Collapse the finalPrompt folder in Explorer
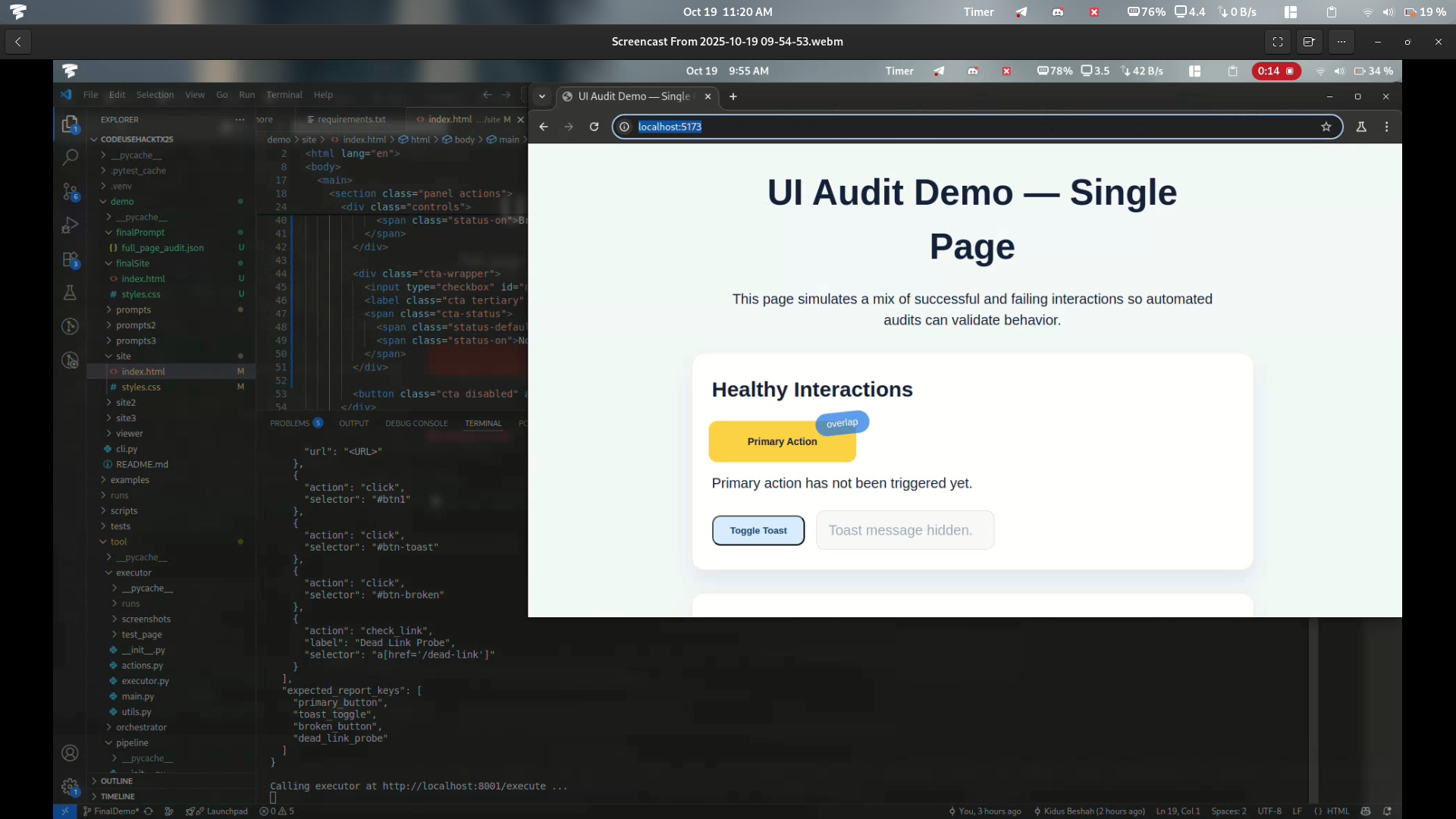The image size is (1456, 819). (x=140, y=233)
